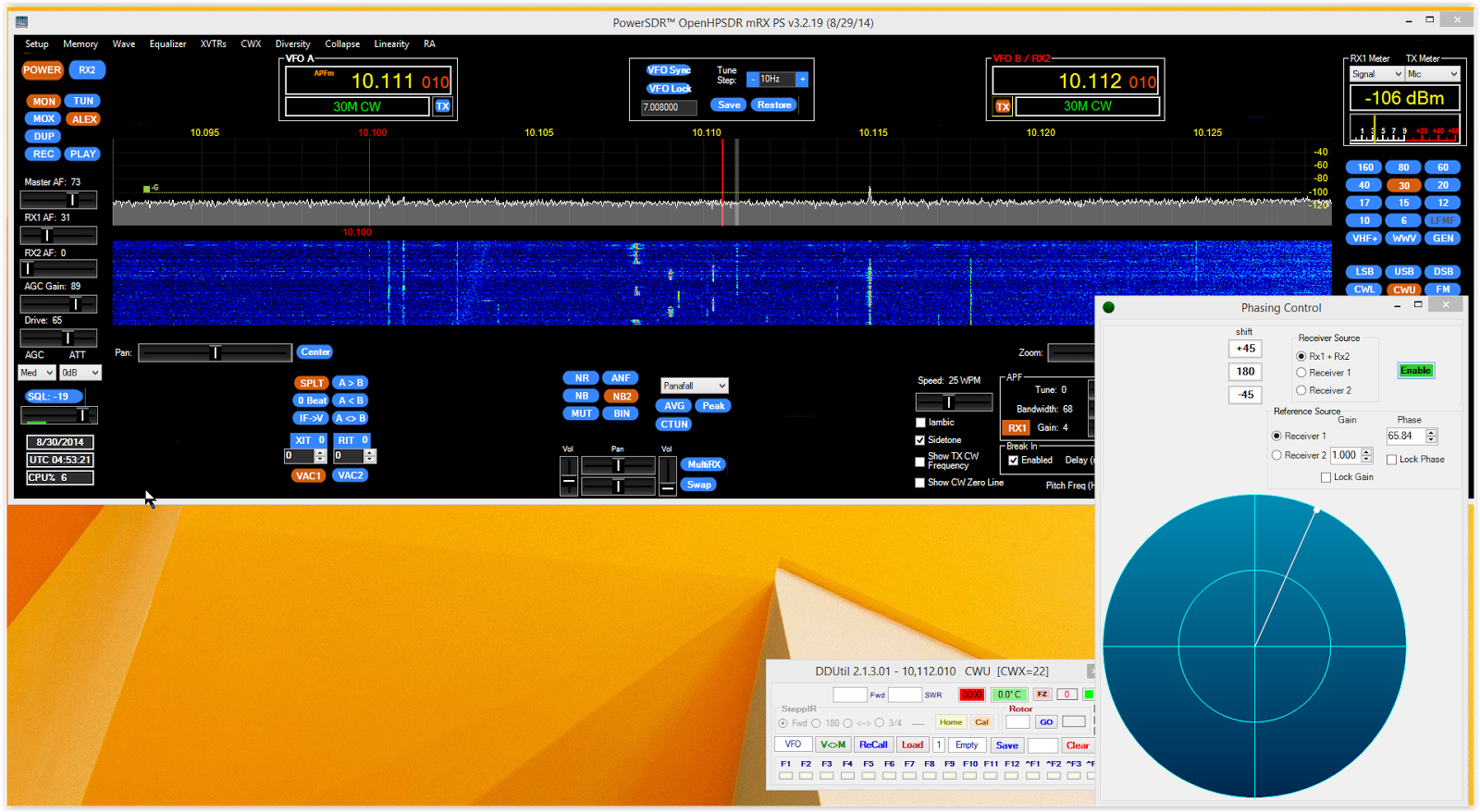Toggle MOX transmit button
The width and height of the screenshot is (1480, 812).
(x=43, y=118)
